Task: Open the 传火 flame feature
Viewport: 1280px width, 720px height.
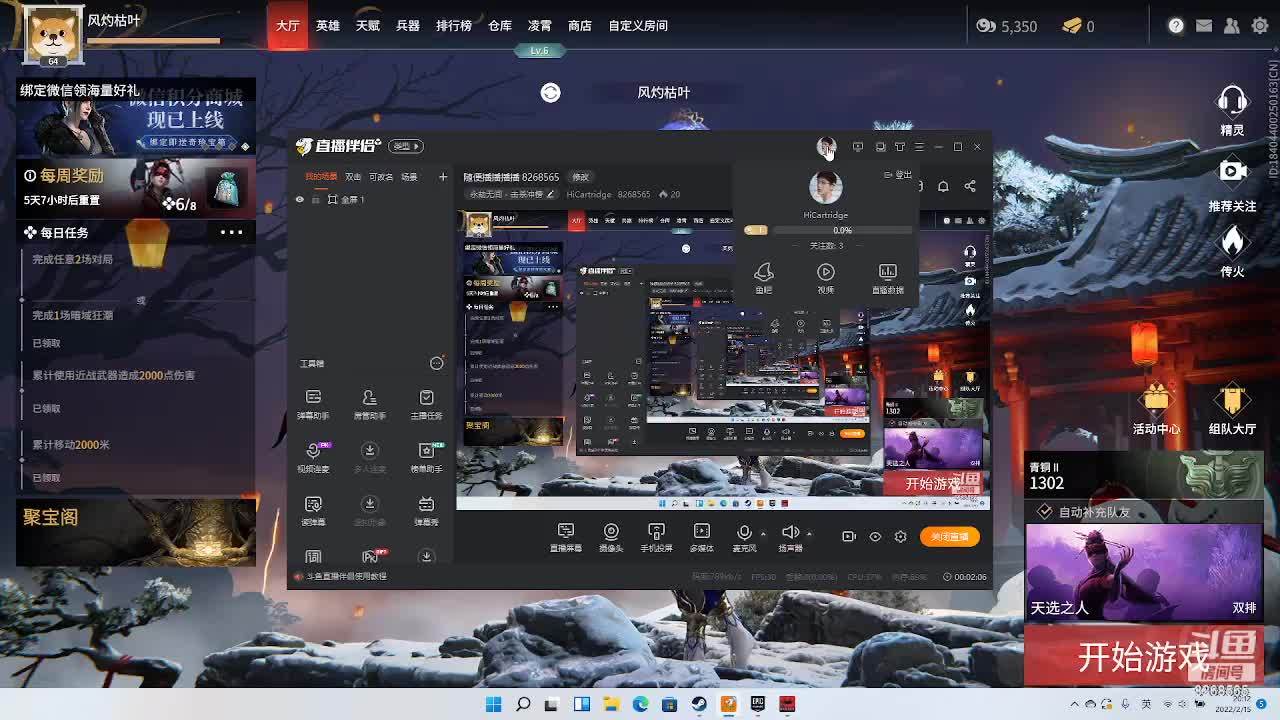Action: point(1232,250)
